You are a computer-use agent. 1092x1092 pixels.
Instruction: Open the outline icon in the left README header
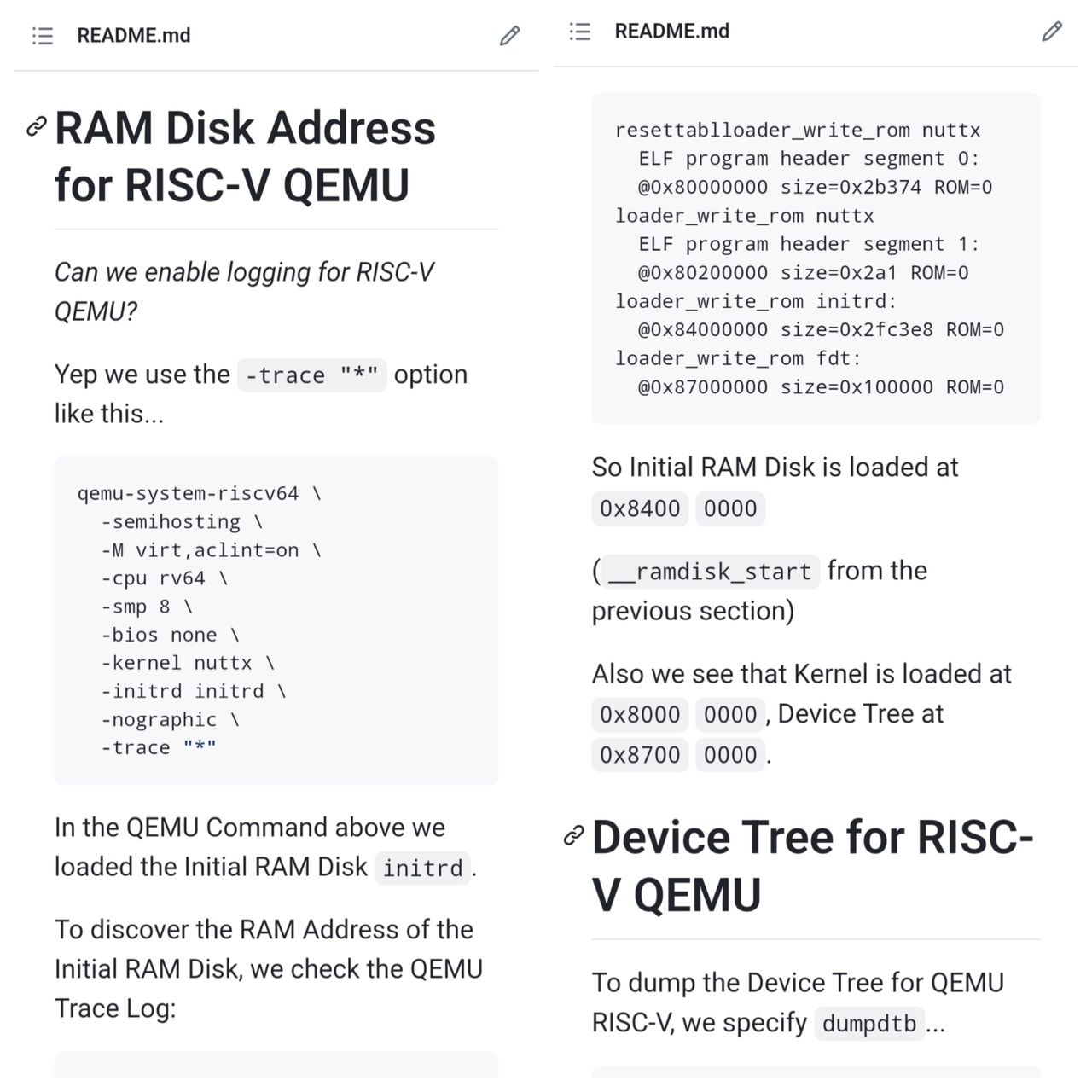[43, 36]
